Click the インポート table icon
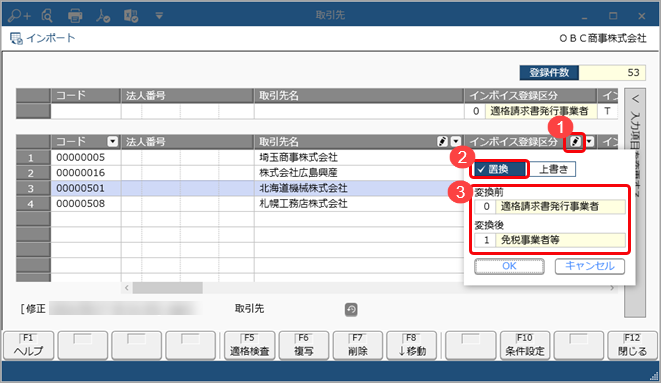The height and width of the screenshot is (383, 661). click(16, 38)
